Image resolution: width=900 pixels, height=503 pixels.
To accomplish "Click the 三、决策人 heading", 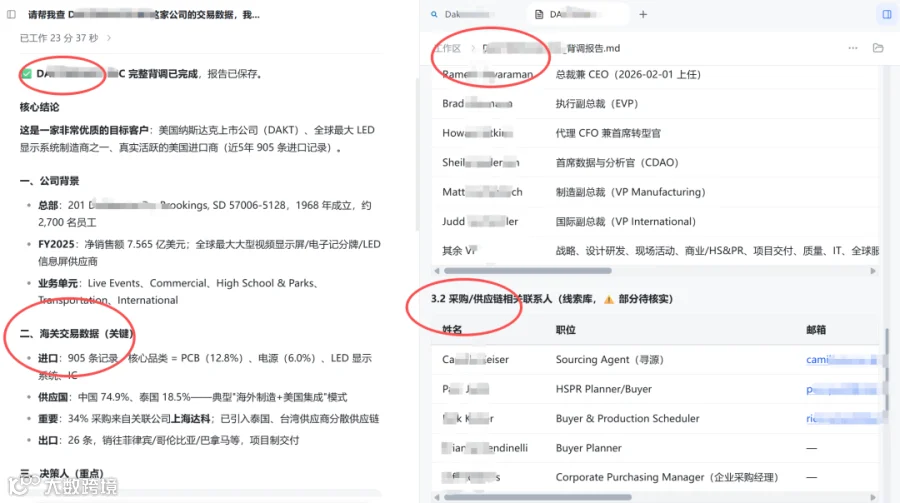I will coord(61,473).
